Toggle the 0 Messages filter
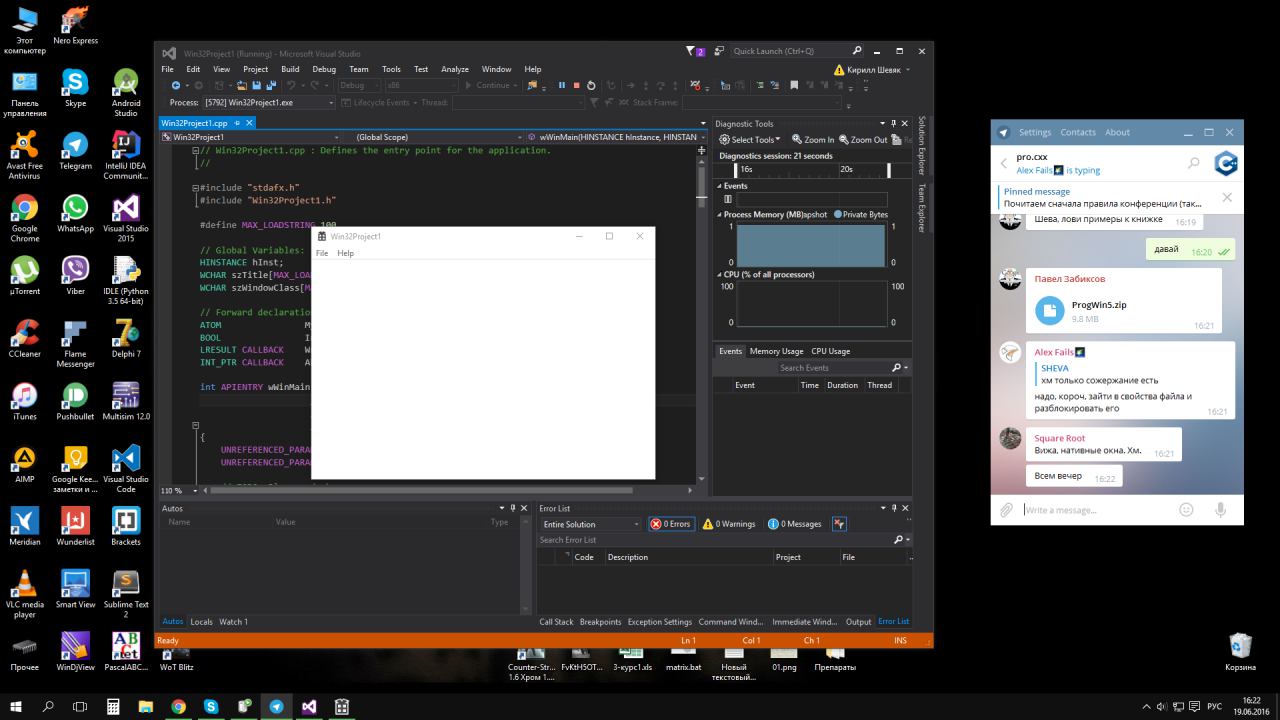This screenshot has height=720, width=1280. coord(795,524)
